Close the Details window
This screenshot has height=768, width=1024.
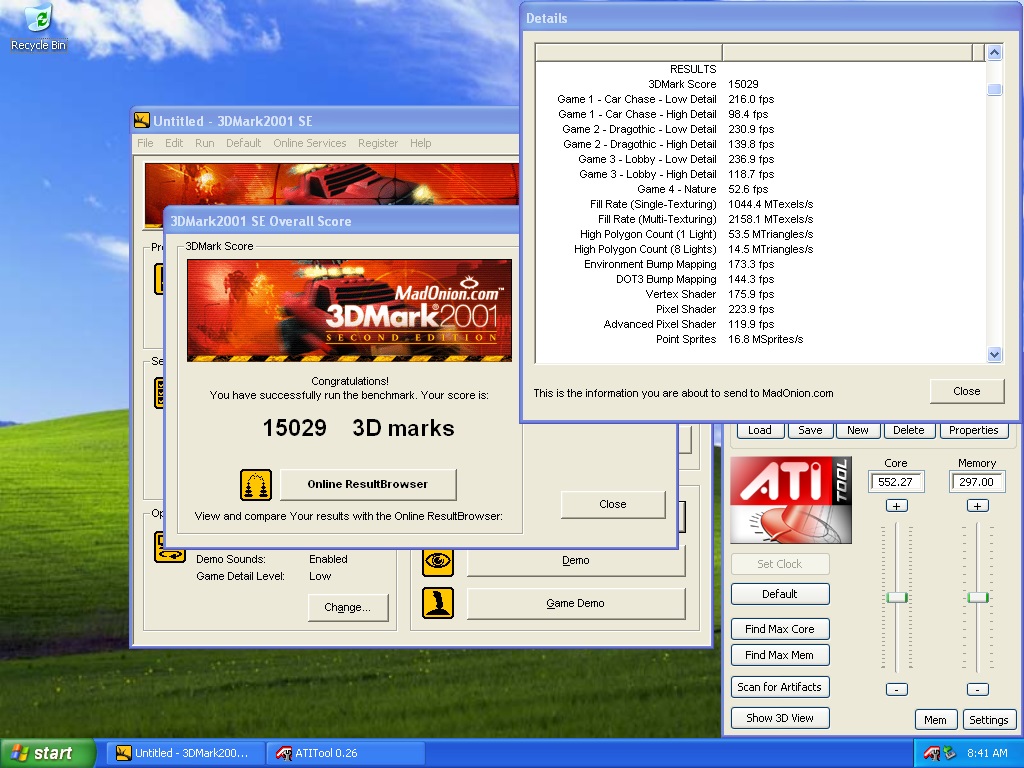pyautogui.click(x=967, y=391)
